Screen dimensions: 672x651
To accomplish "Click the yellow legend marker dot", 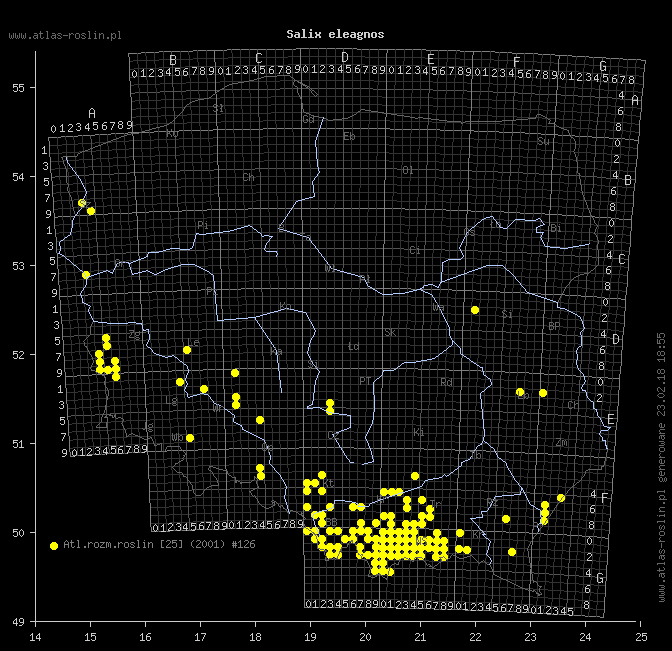I will coord(54,546).
